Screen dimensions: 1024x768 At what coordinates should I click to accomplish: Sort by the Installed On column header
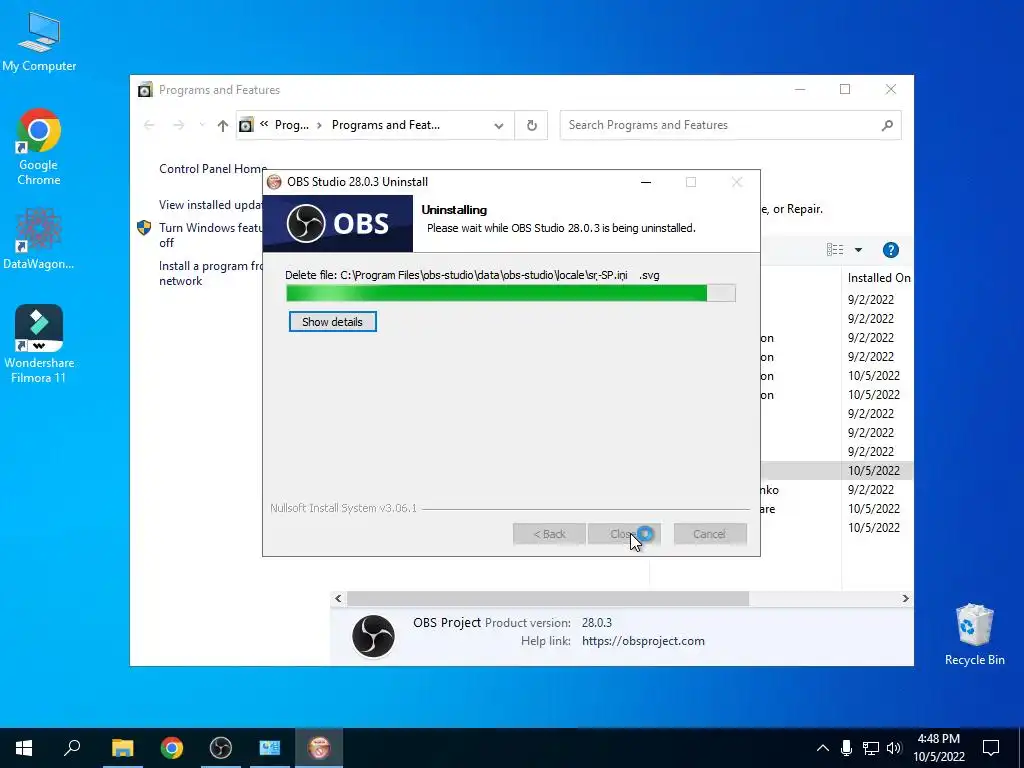[x=878, y=278]
